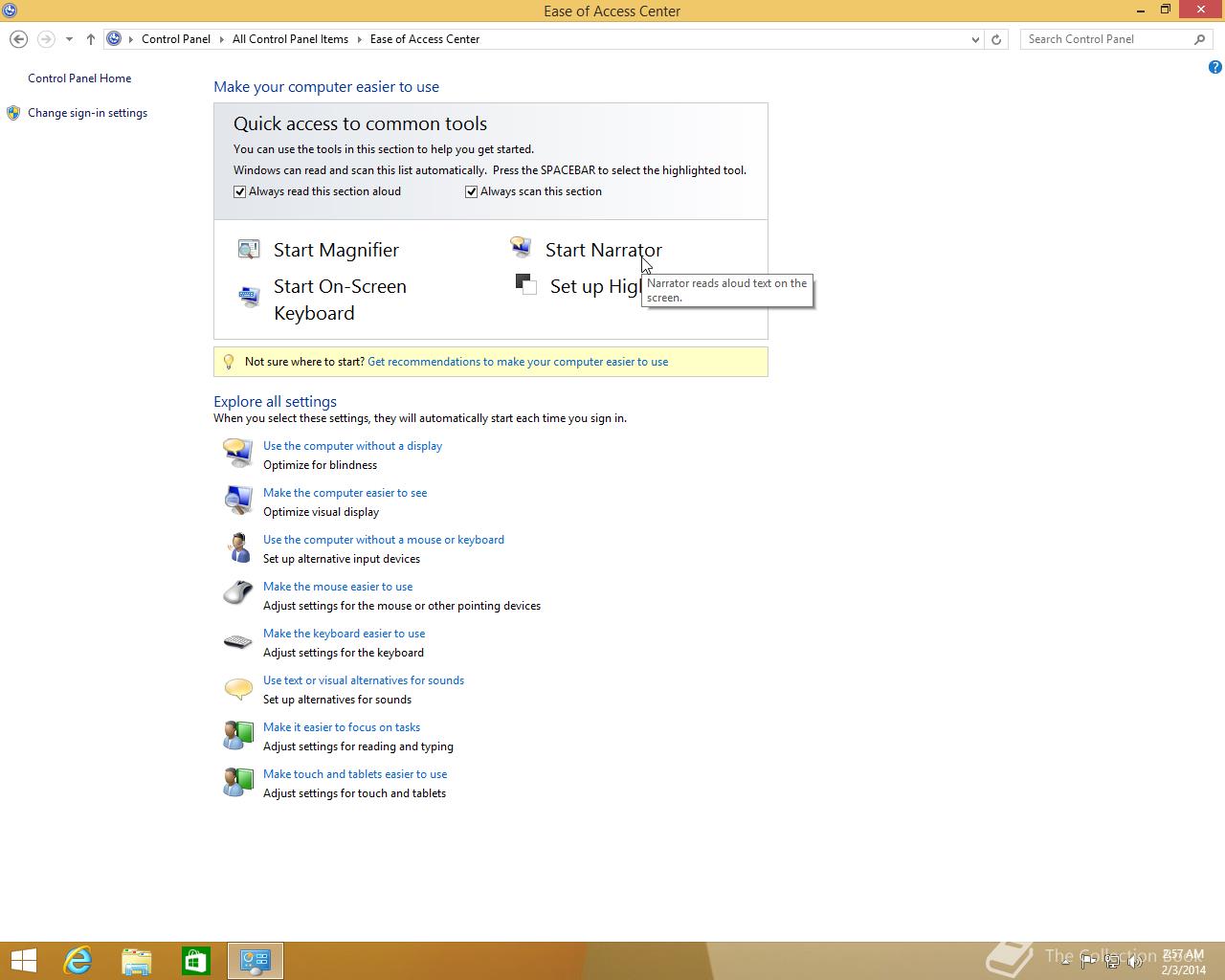Click the Control Panel taskbar button

coord(256,961)
